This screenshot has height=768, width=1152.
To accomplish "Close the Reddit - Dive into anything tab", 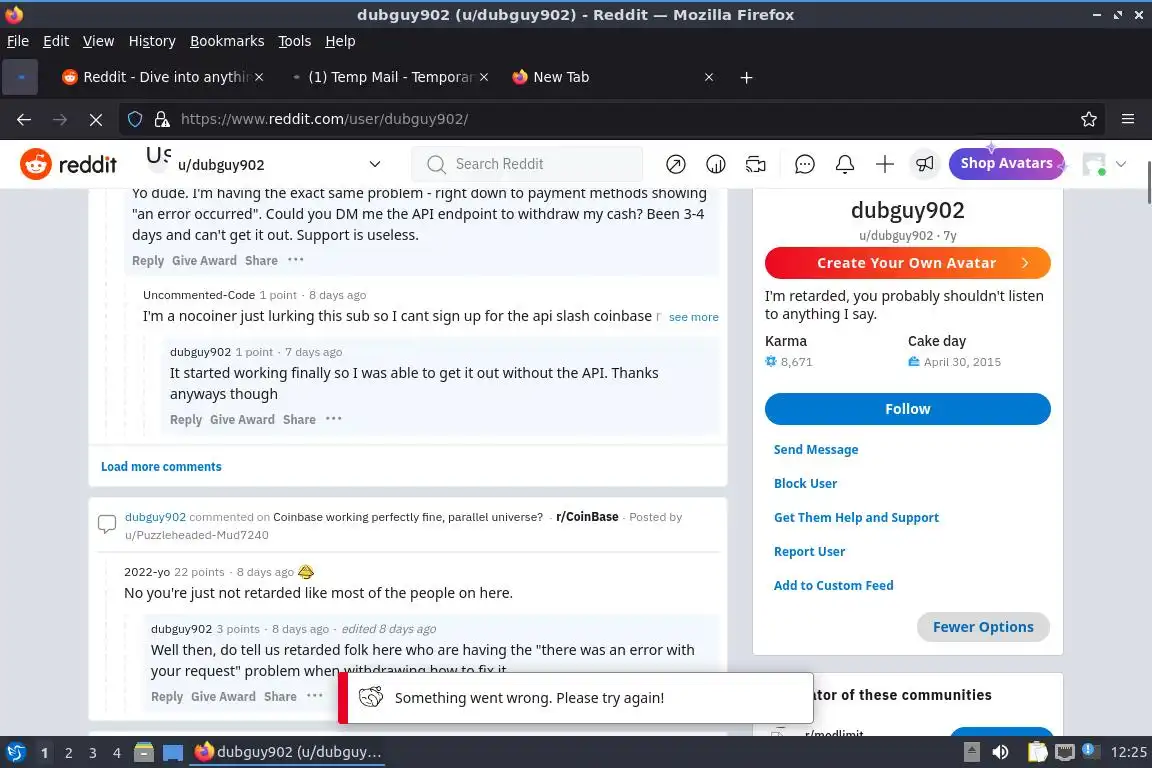I will click(259, 77).
